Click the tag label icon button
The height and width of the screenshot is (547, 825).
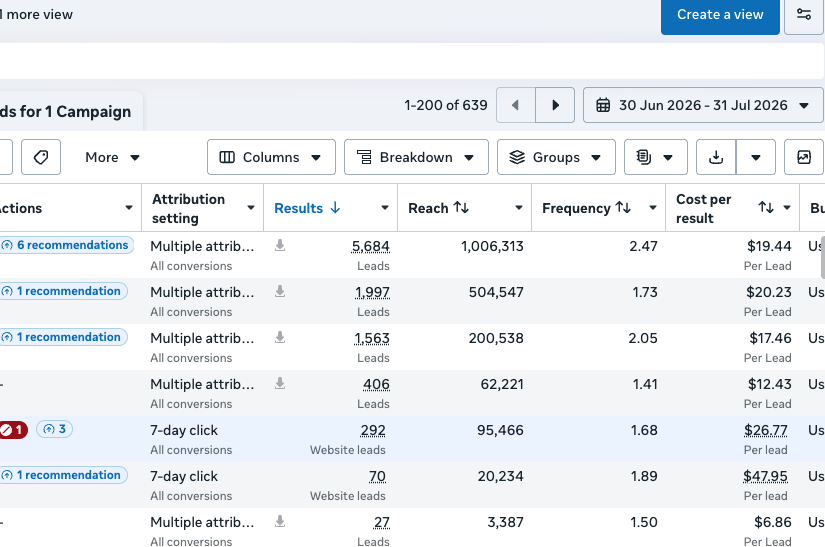[41, 157]
